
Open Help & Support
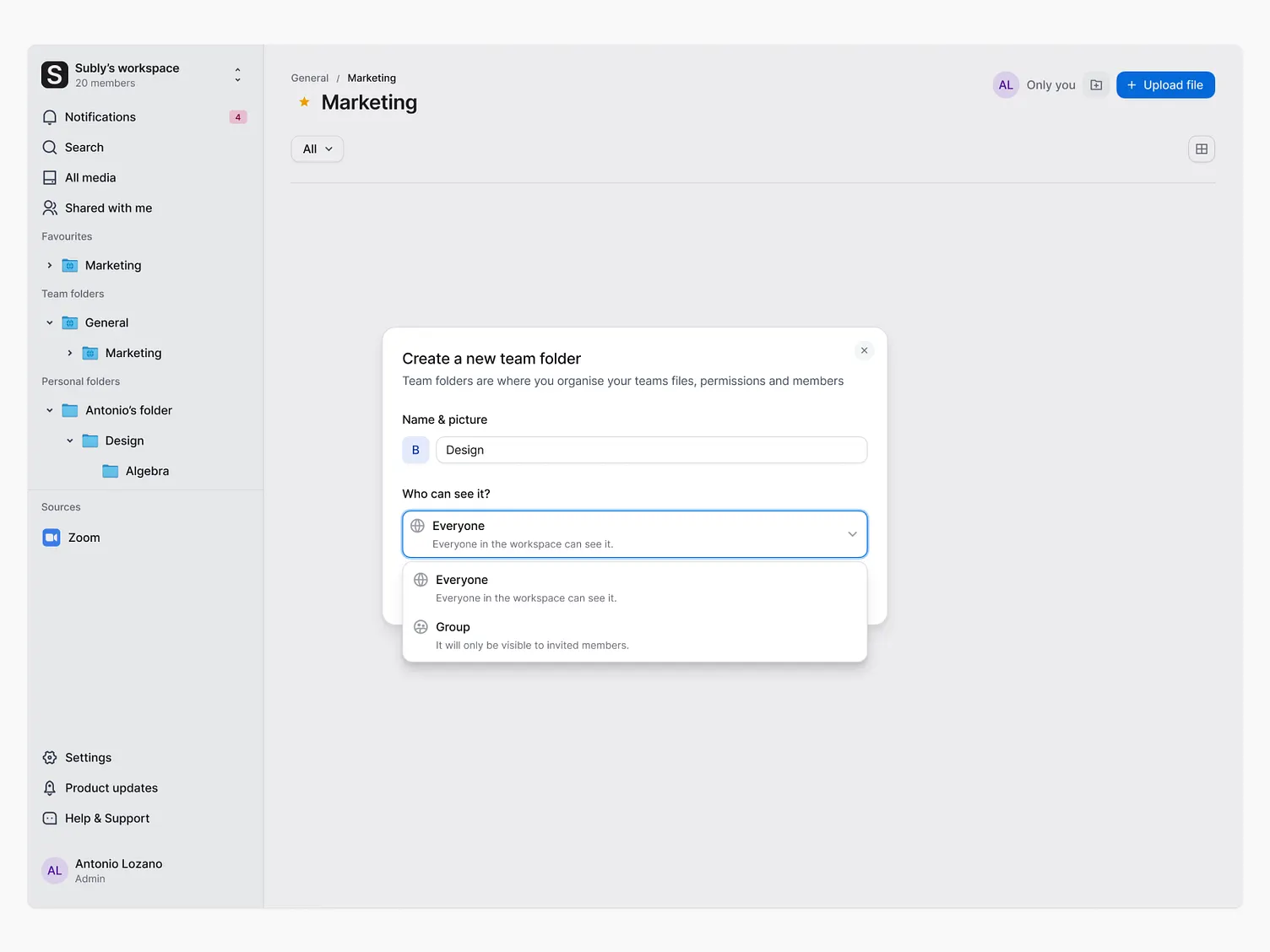(106, 818)
